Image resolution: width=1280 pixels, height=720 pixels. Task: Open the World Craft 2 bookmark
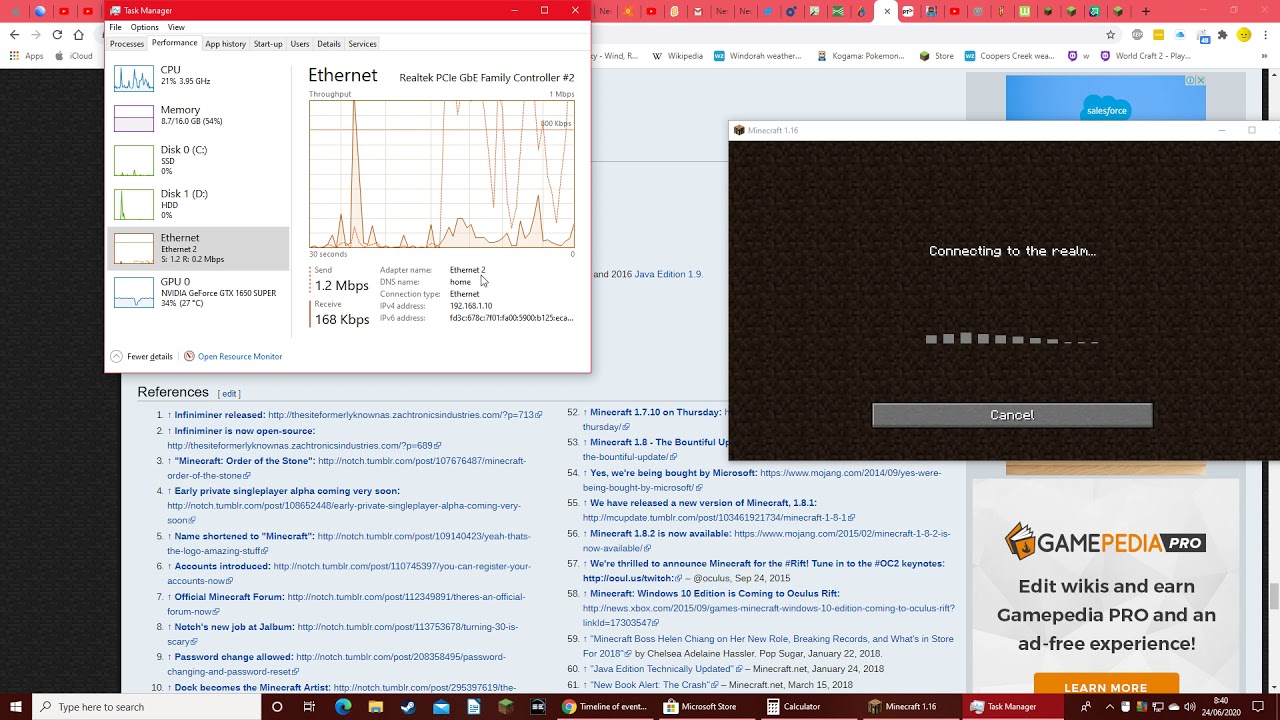coord(1145,56)
